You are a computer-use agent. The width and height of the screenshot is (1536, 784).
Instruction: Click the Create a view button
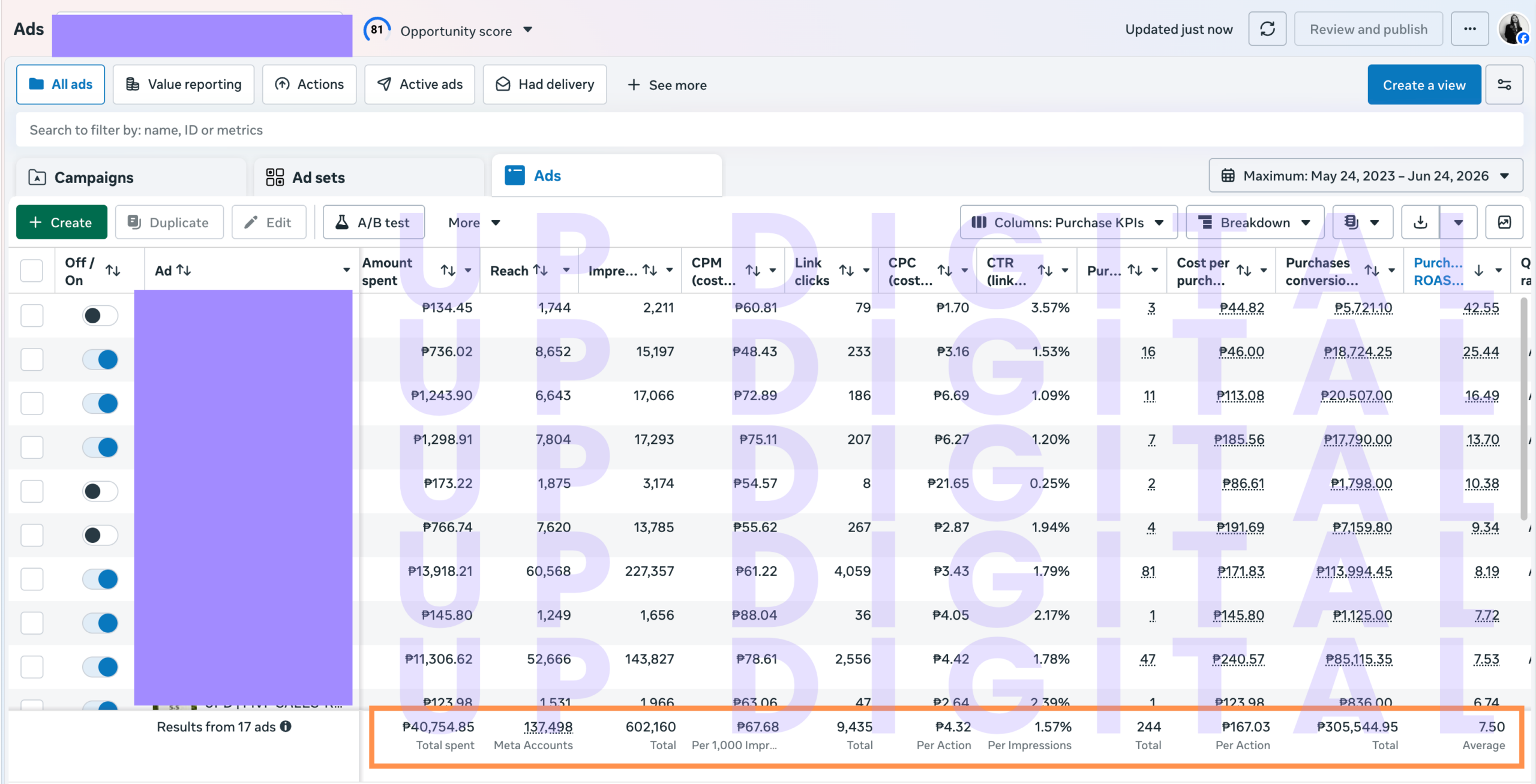(1424, 85)
